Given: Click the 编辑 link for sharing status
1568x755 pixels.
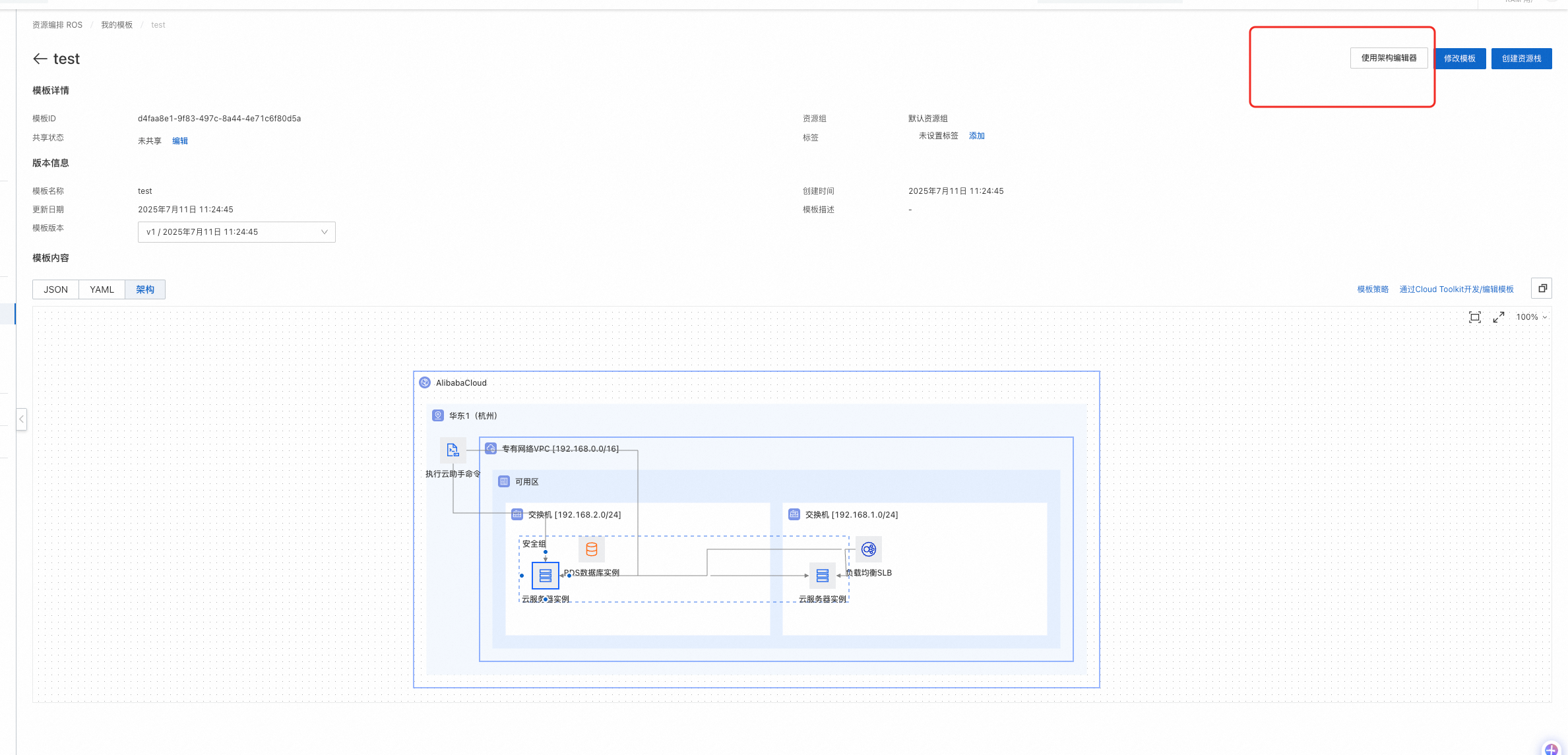Looking at the screenshot, I should click(179, 141).
